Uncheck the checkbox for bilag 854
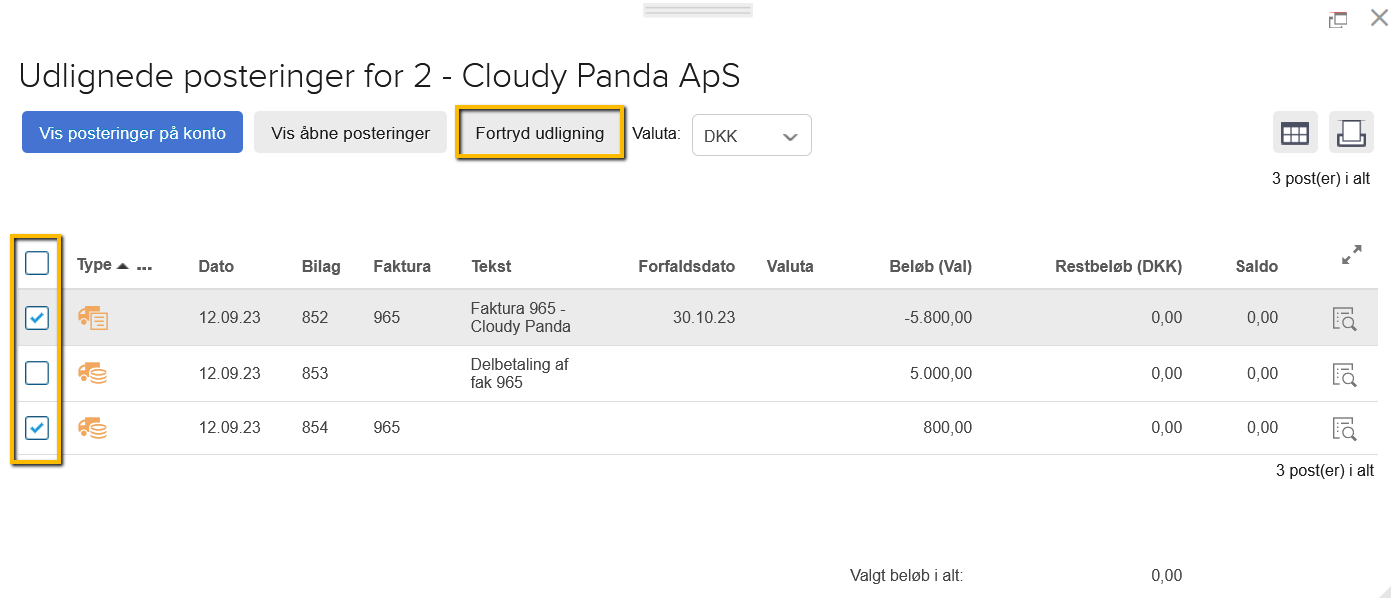The width and height of the screenshot is (1395, 602). (x=37, y=428)
